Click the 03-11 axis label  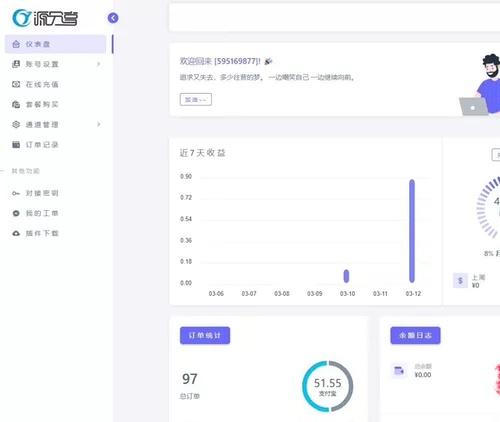click(380, 294)
